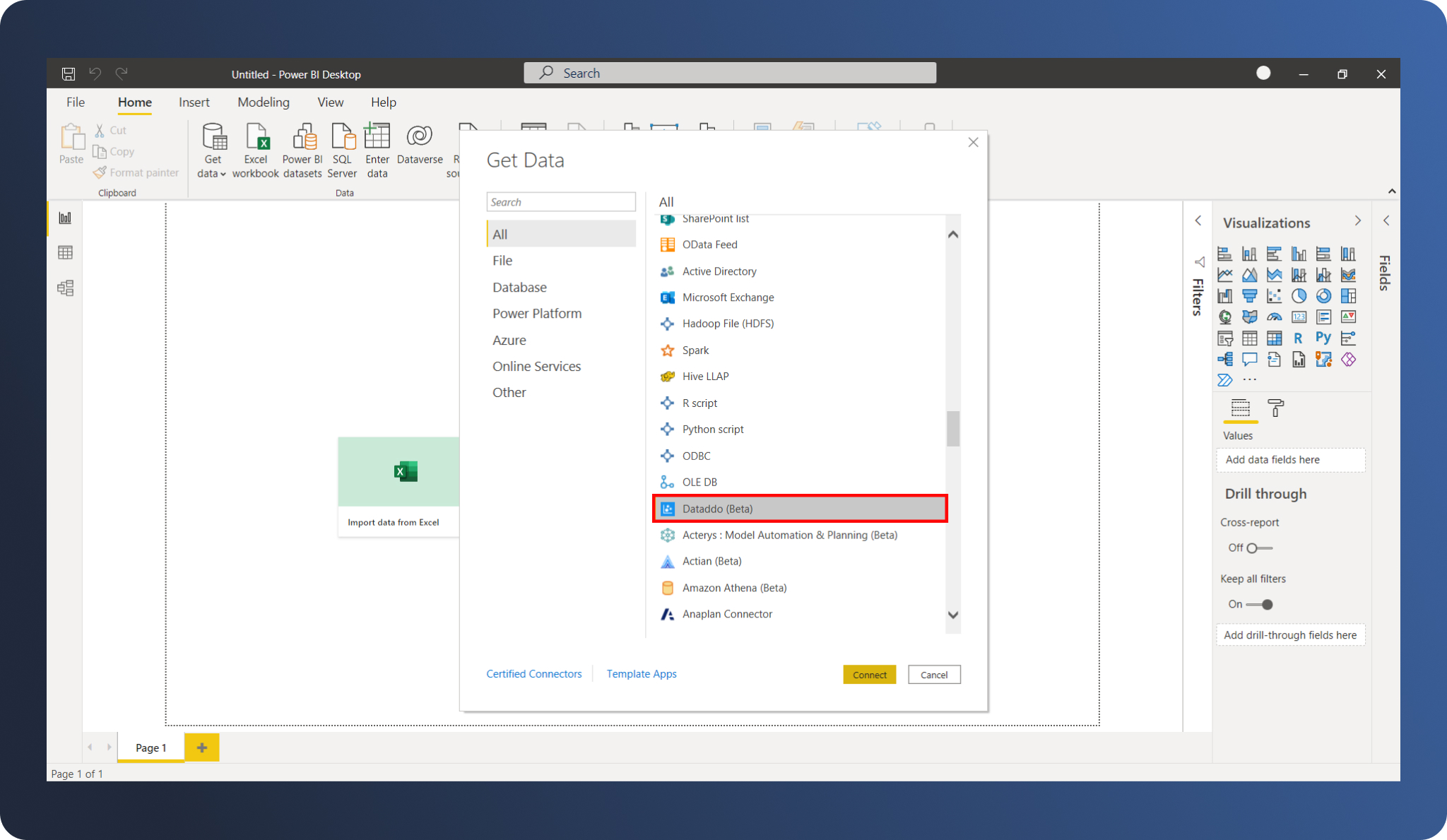Screen dimensions: 1447x840
Task: Search for a data source in search field
Action: tap(560, 201)
